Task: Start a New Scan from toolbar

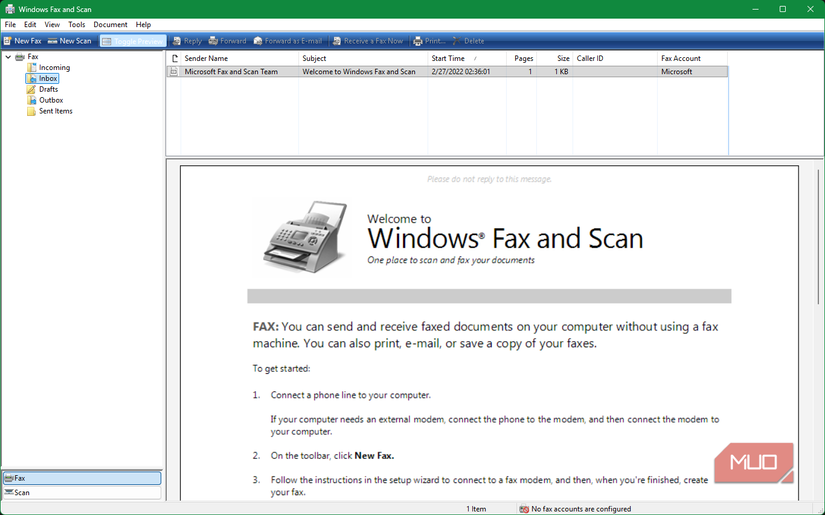Action: 69,41
